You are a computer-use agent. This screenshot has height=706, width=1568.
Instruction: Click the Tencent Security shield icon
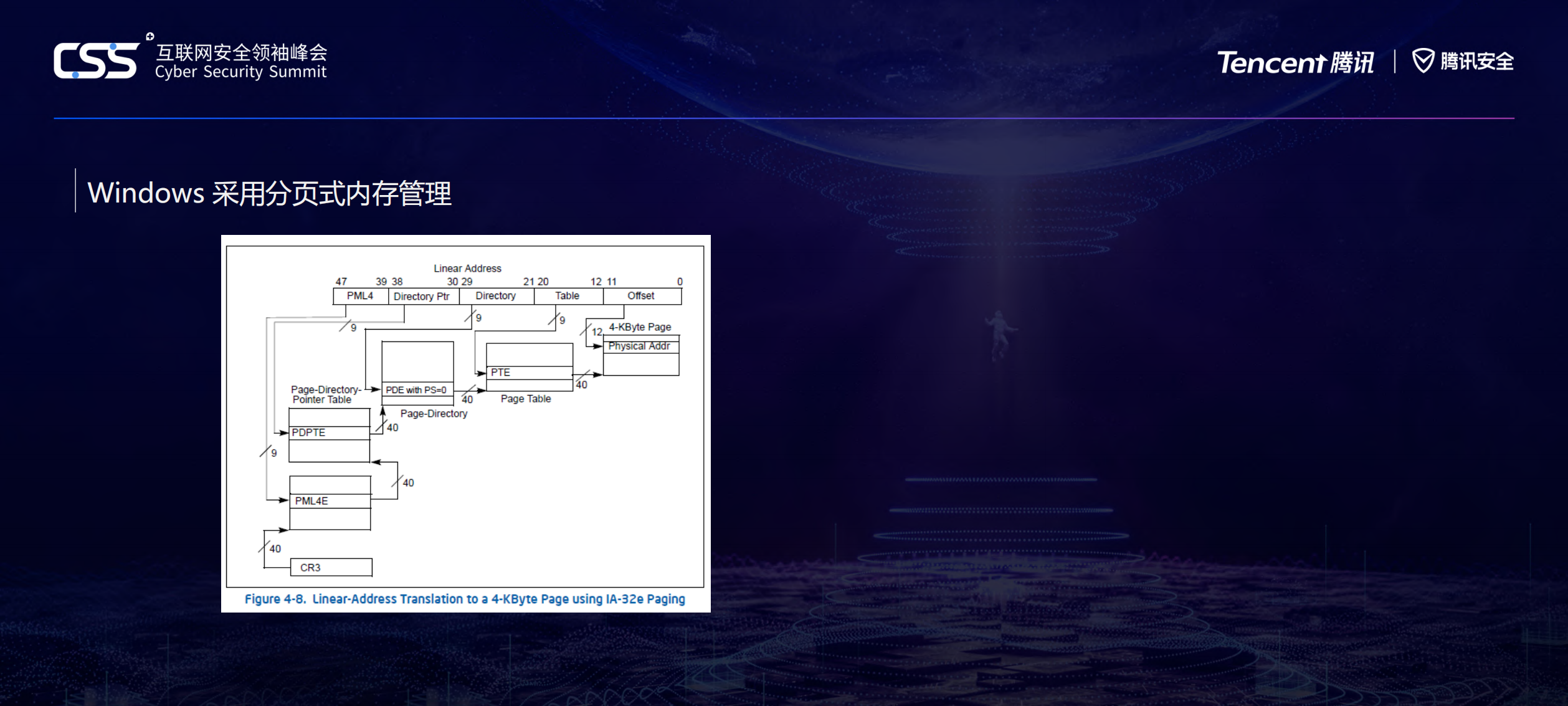[x=1423, y=61]
